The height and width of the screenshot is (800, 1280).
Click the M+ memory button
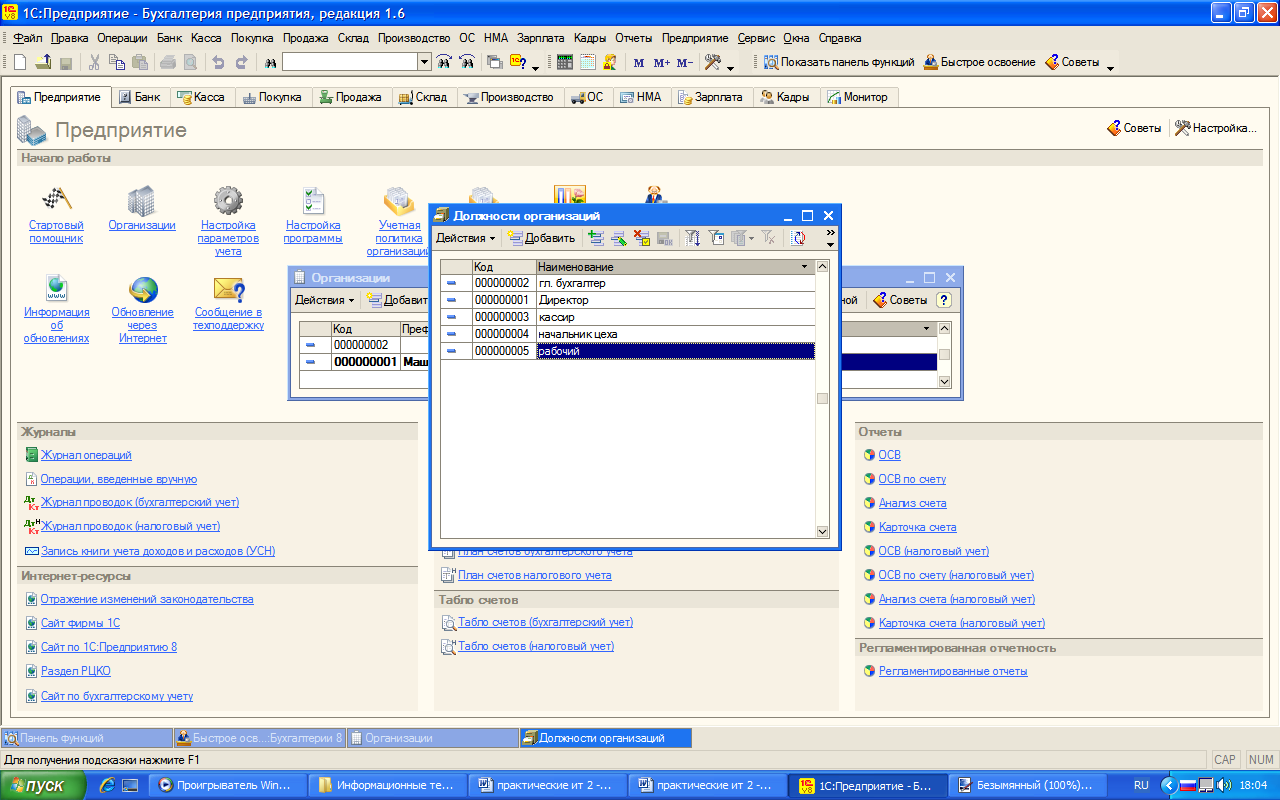tap(662, 62)
